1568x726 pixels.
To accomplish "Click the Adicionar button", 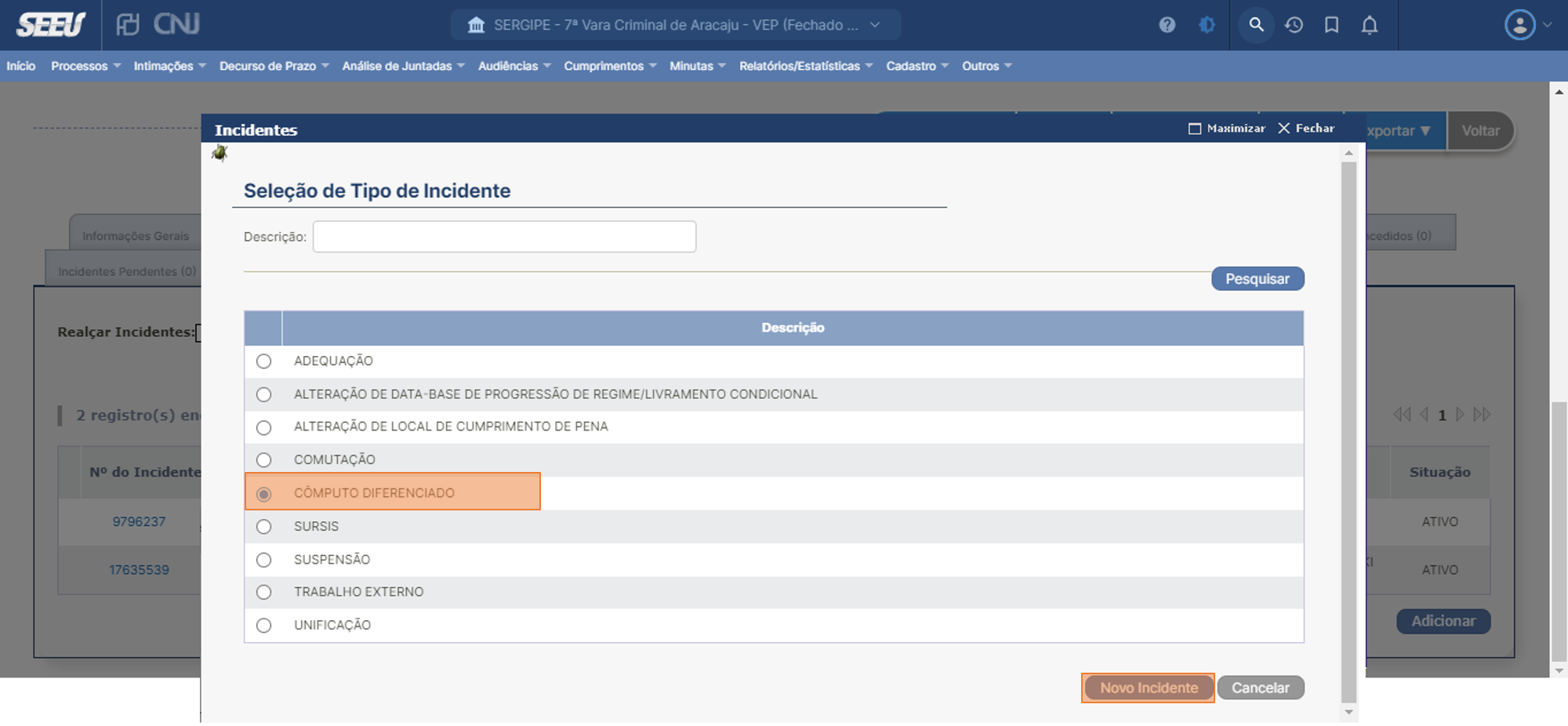I will point(1443,621).
